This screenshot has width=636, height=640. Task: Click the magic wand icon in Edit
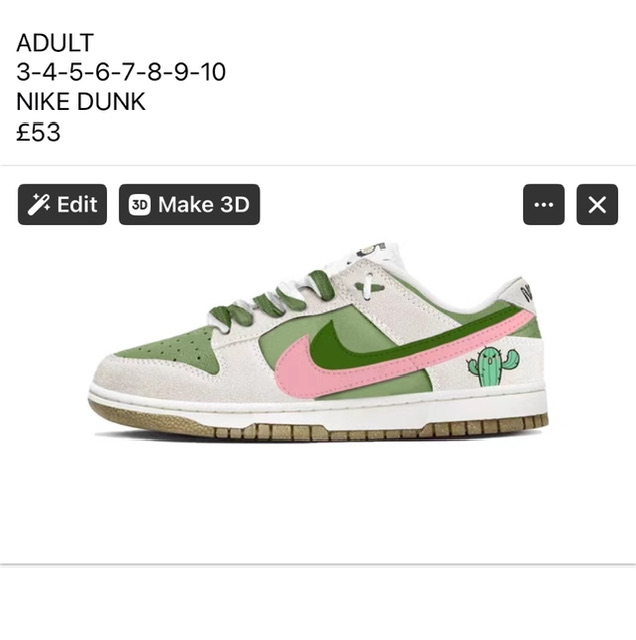pyautogui.click(x=39, y=204)
